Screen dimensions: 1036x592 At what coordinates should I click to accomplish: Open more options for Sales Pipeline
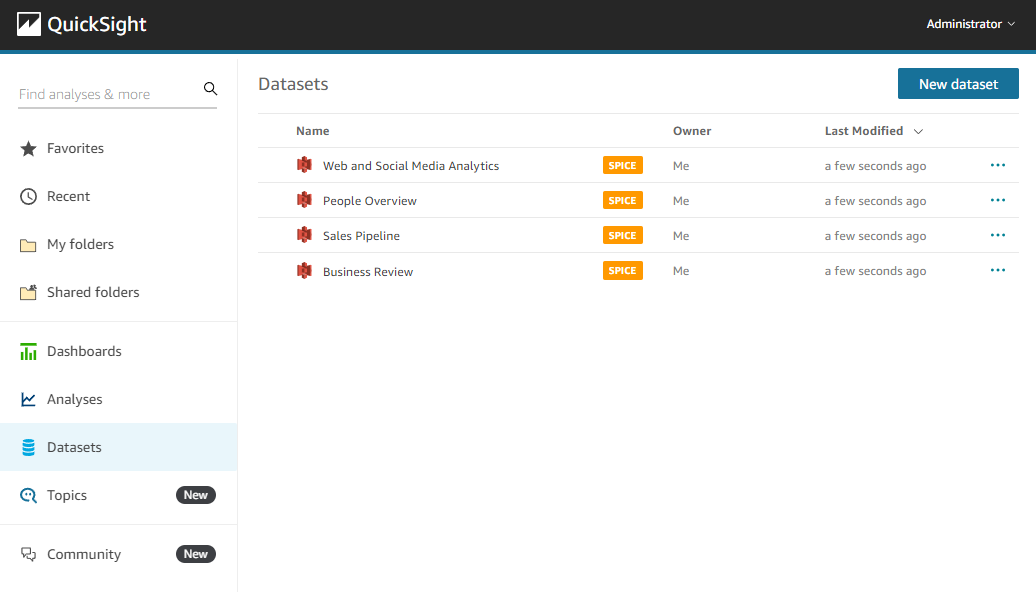pyautogui.click(x=998, y=235)
